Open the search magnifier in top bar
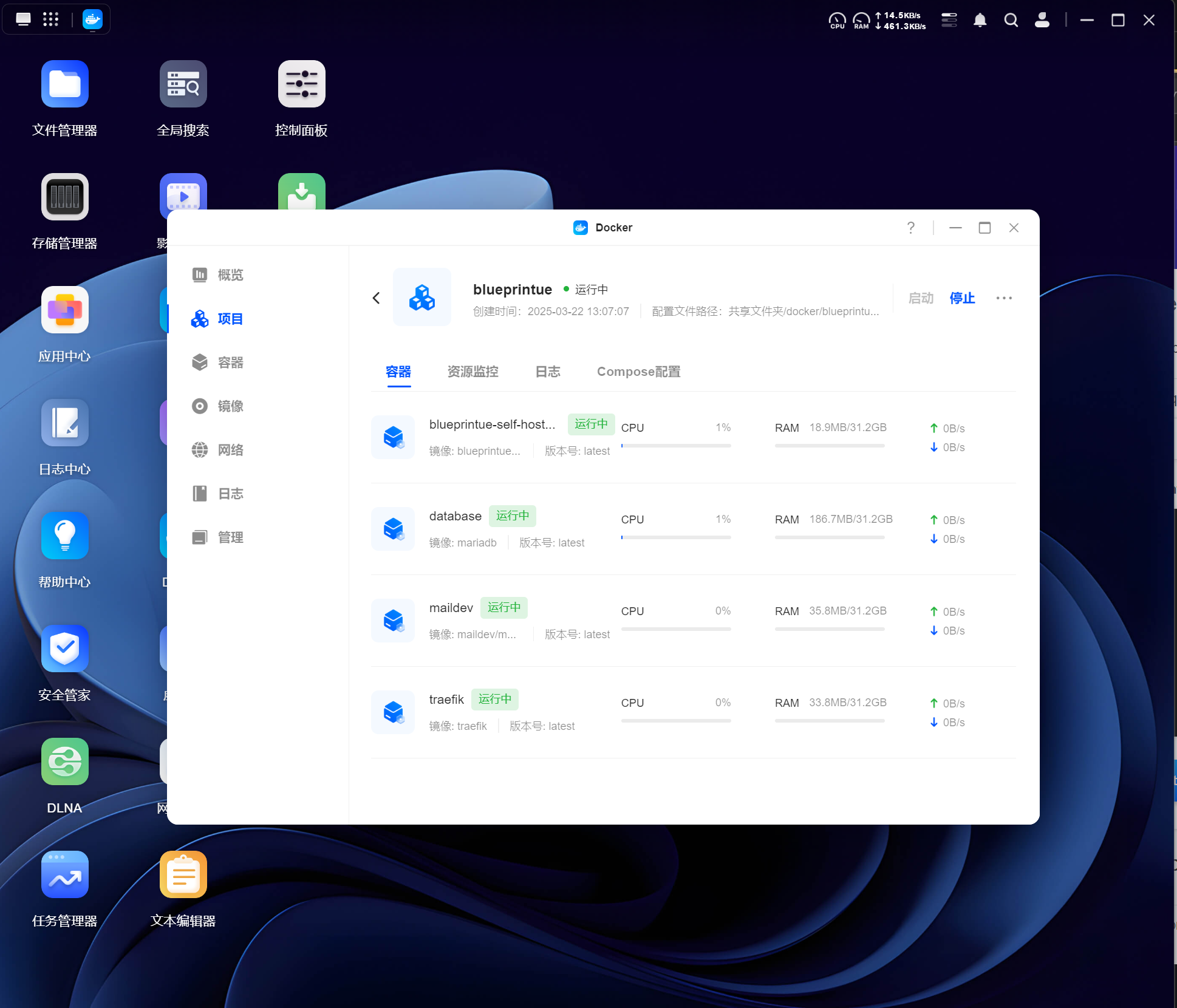The width and height of the screenshot is (1177, 1008). point(1011,20)
